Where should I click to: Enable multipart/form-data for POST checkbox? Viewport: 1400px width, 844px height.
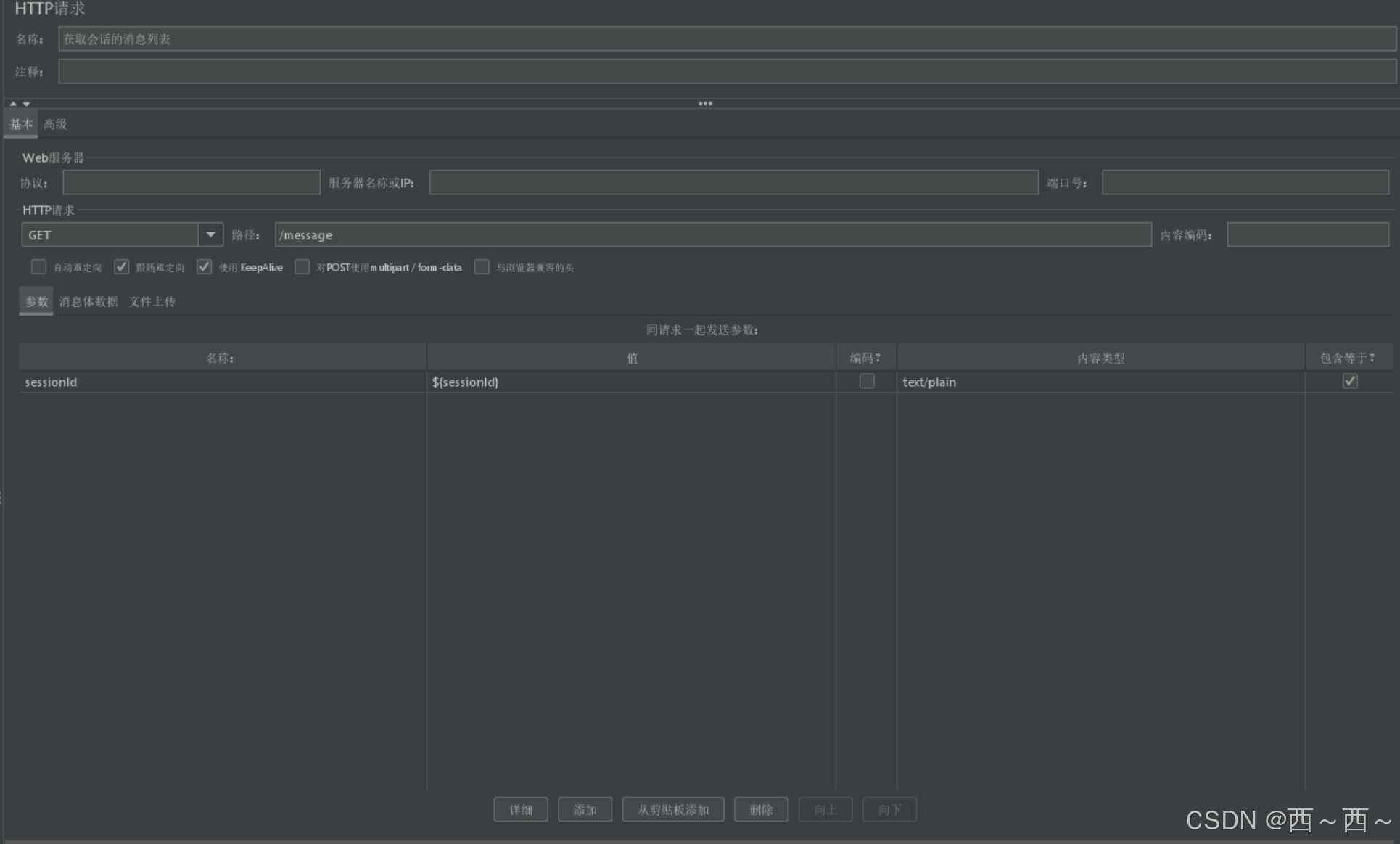(302, 267)
